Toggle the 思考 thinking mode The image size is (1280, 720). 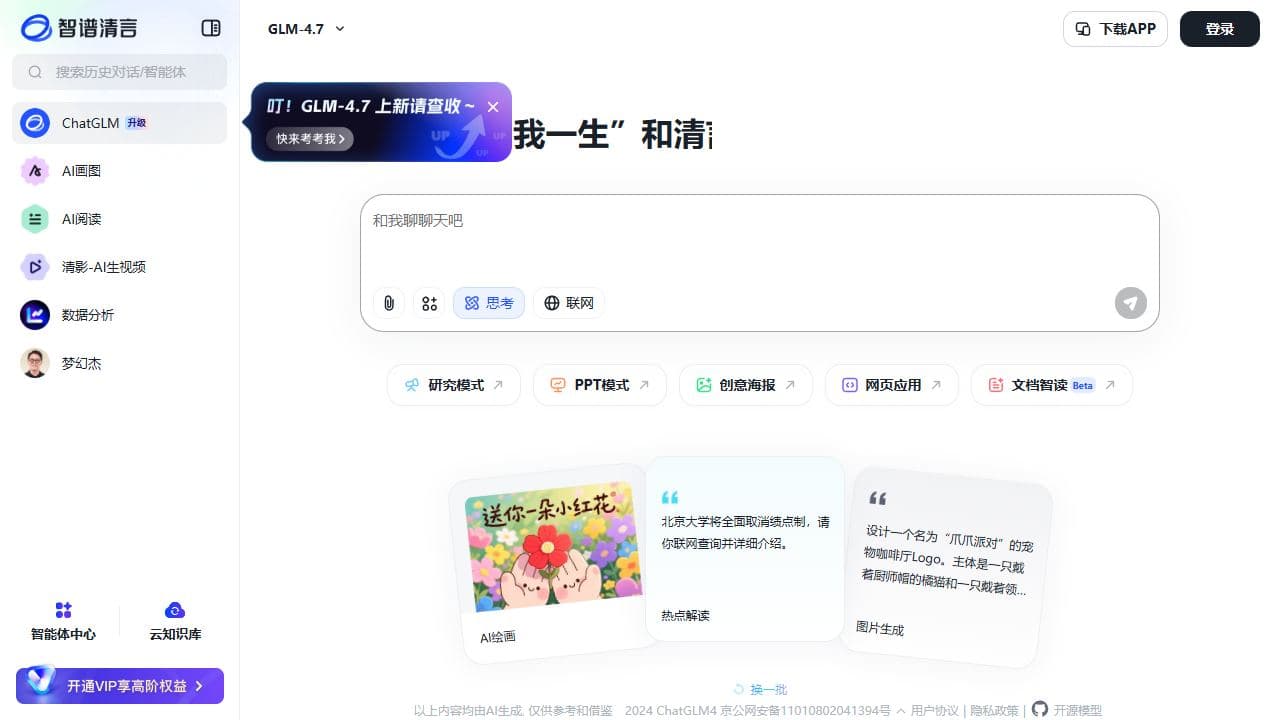coord(488,303)
